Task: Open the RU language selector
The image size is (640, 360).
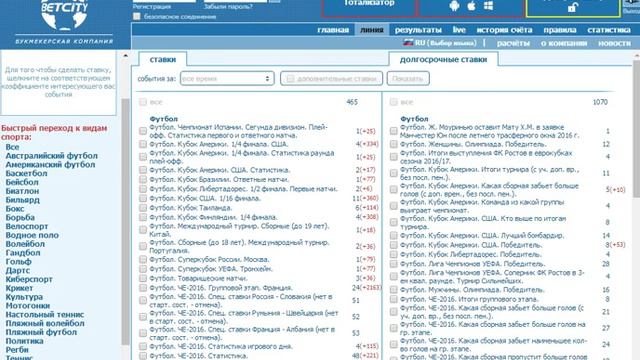Action: (x=440, y=43)
